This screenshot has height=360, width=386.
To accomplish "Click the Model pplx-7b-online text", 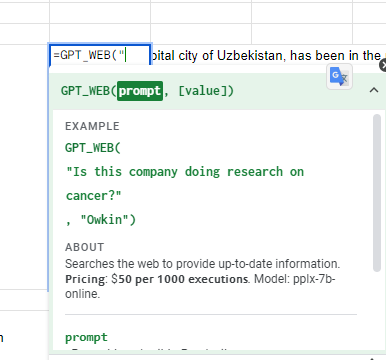I will (x=200, y=286).
